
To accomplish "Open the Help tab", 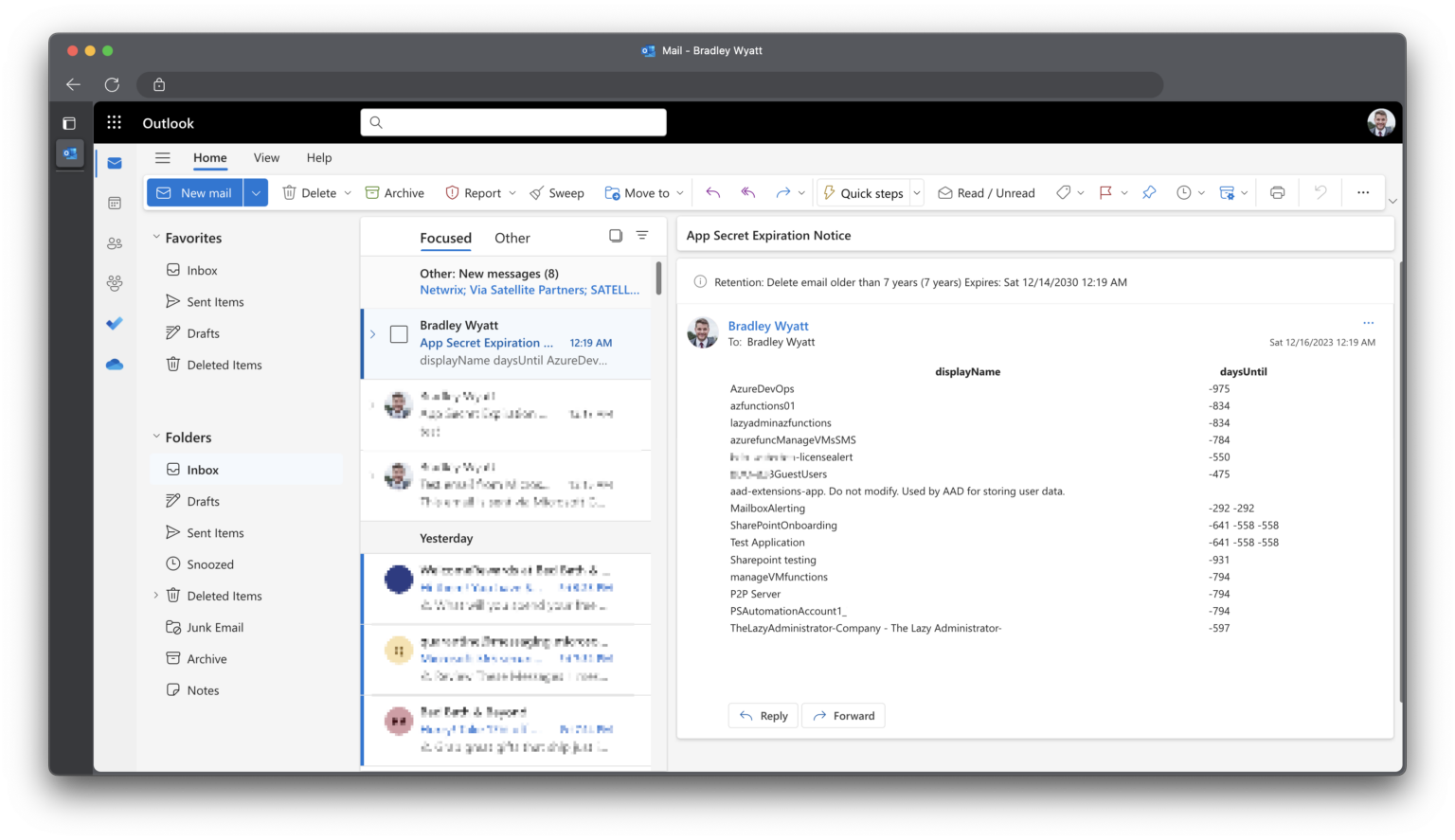I will (319, 158).
